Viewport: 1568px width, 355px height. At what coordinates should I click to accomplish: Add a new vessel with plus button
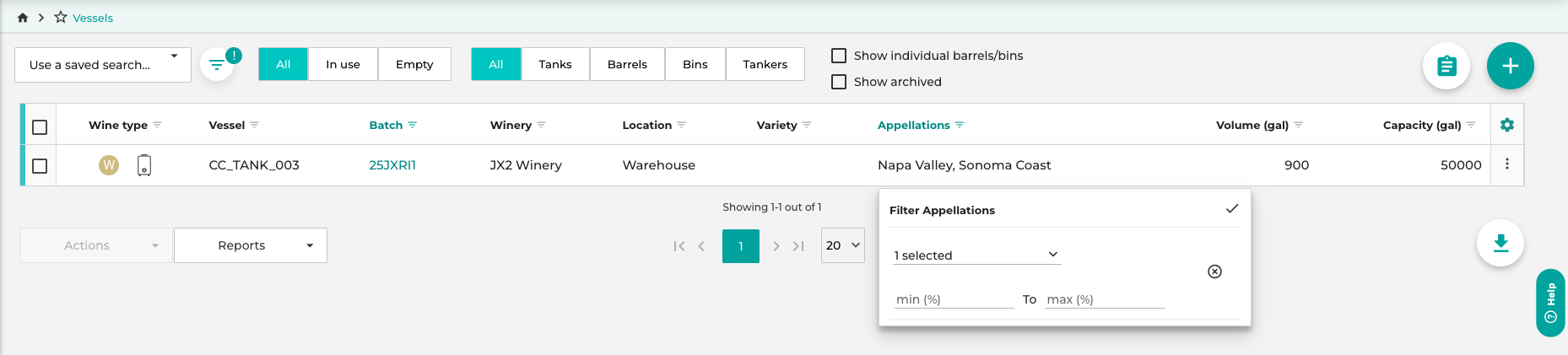click(1511, 66)
